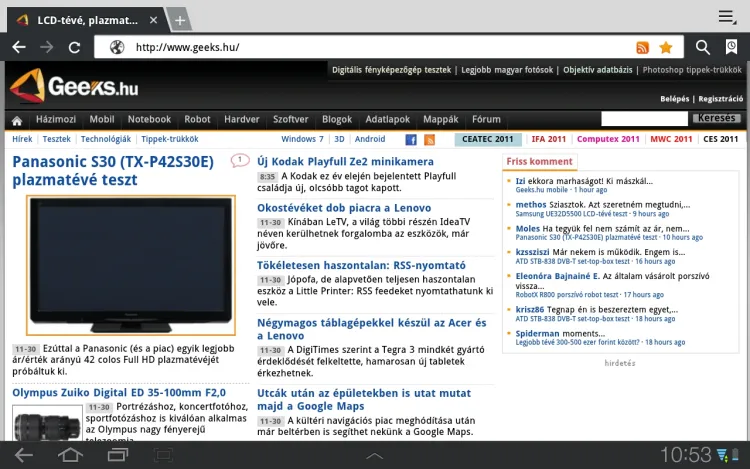
Task: Open the bookmarks list icon
Action: coord(732,47)
